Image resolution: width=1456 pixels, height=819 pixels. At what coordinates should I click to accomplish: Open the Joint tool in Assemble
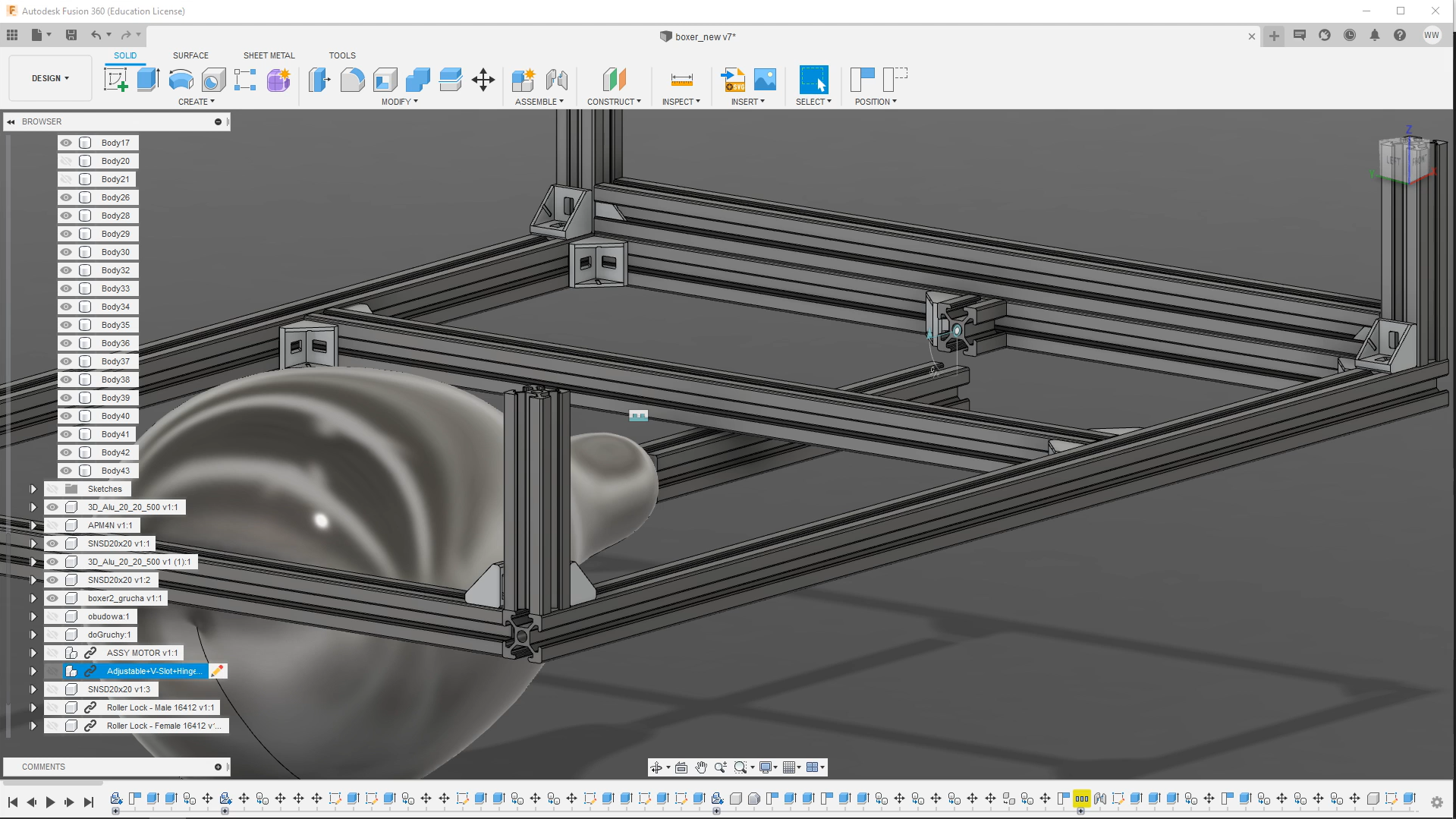point(556,80)
